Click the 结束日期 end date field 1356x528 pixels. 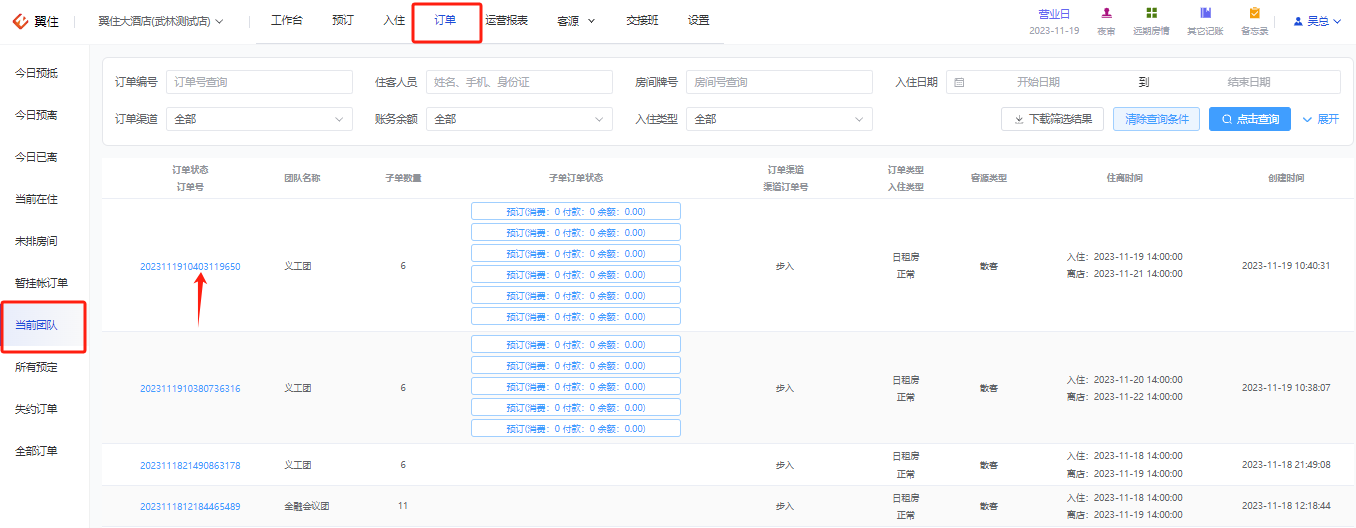click(x=1249, y=82)
